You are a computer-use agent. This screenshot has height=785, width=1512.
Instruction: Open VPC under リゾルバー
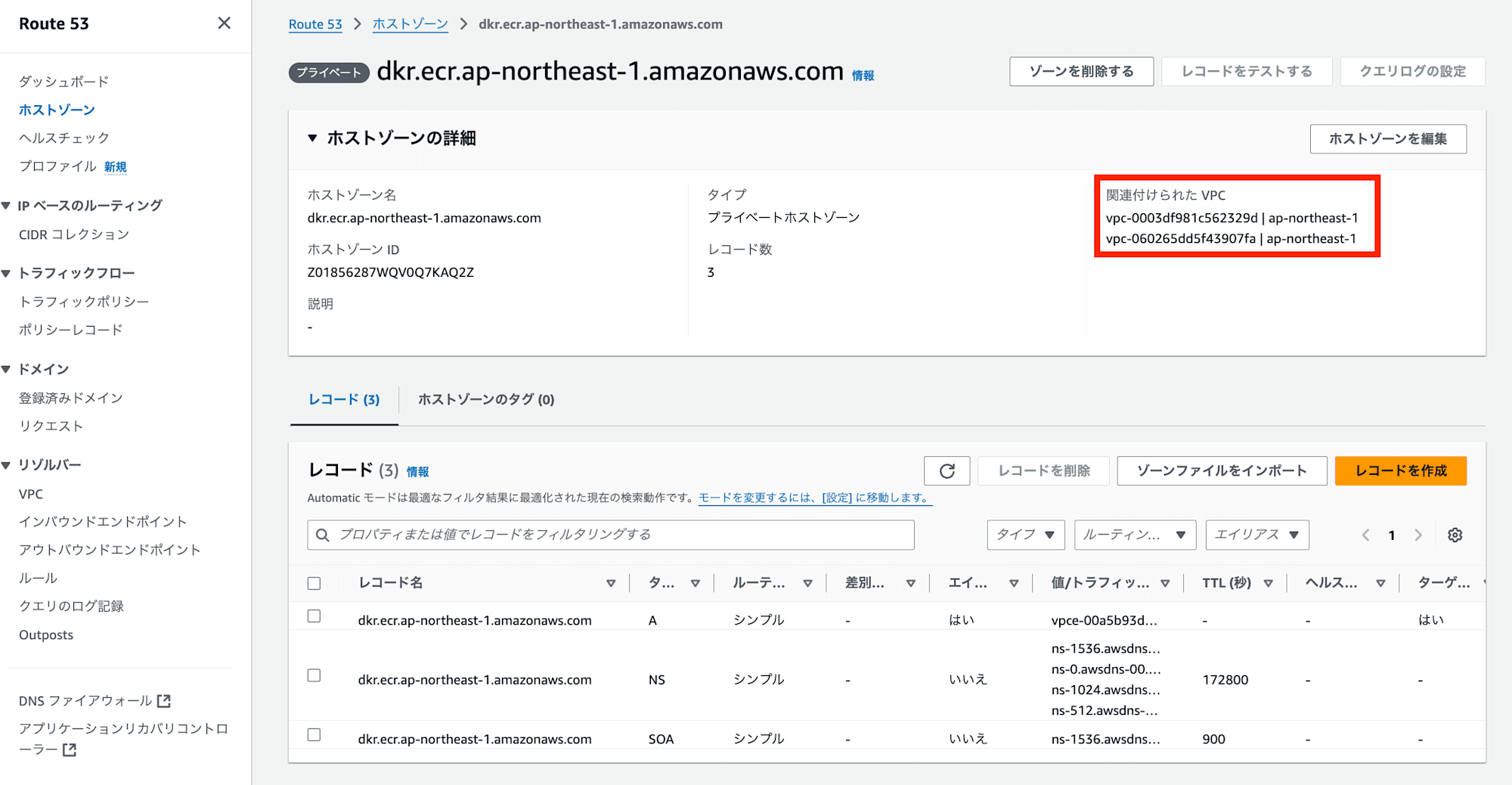coord(31,494)
